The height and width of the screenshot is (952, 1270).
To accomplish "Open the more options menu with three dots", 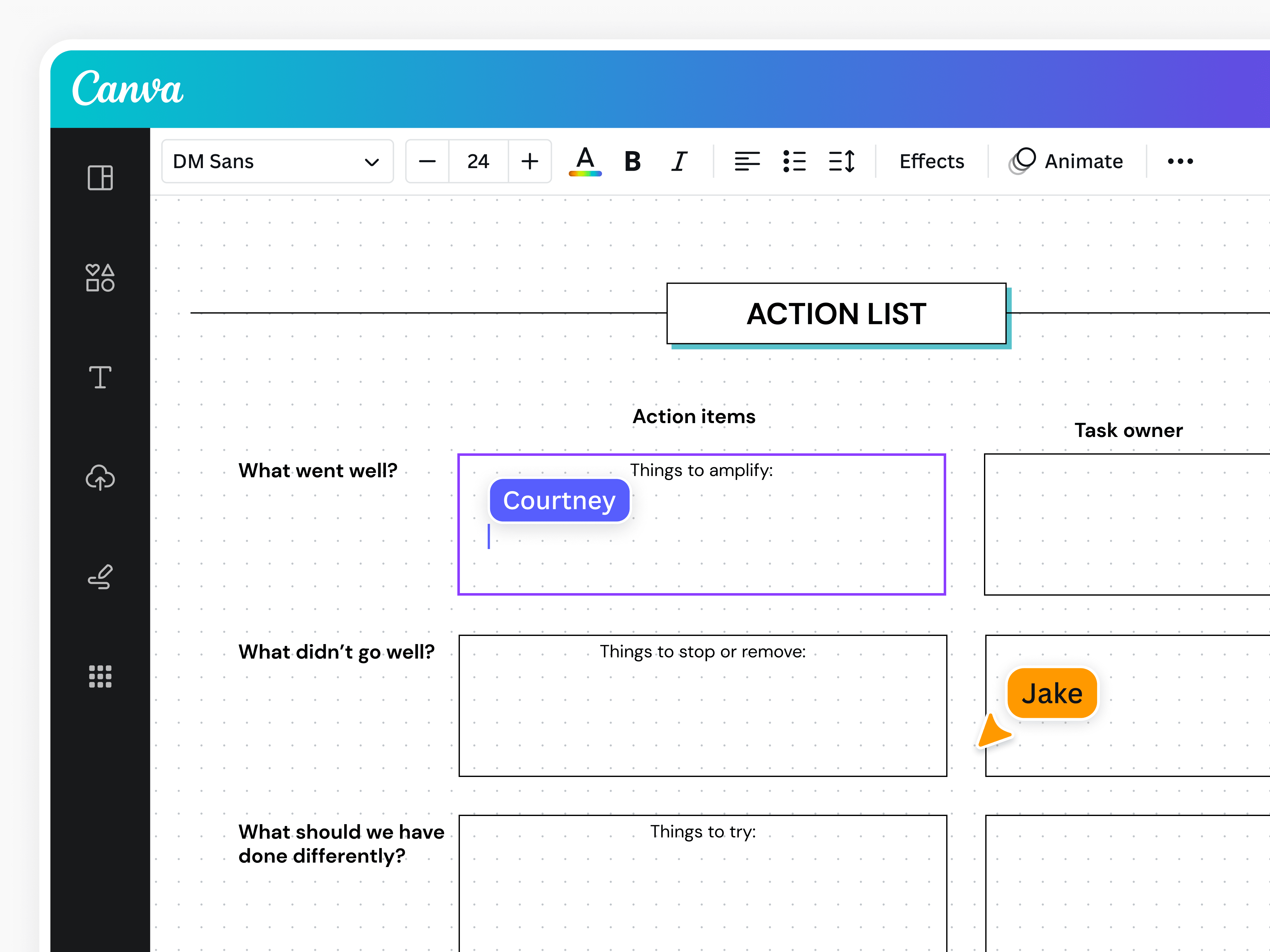I will [1180, 161].
